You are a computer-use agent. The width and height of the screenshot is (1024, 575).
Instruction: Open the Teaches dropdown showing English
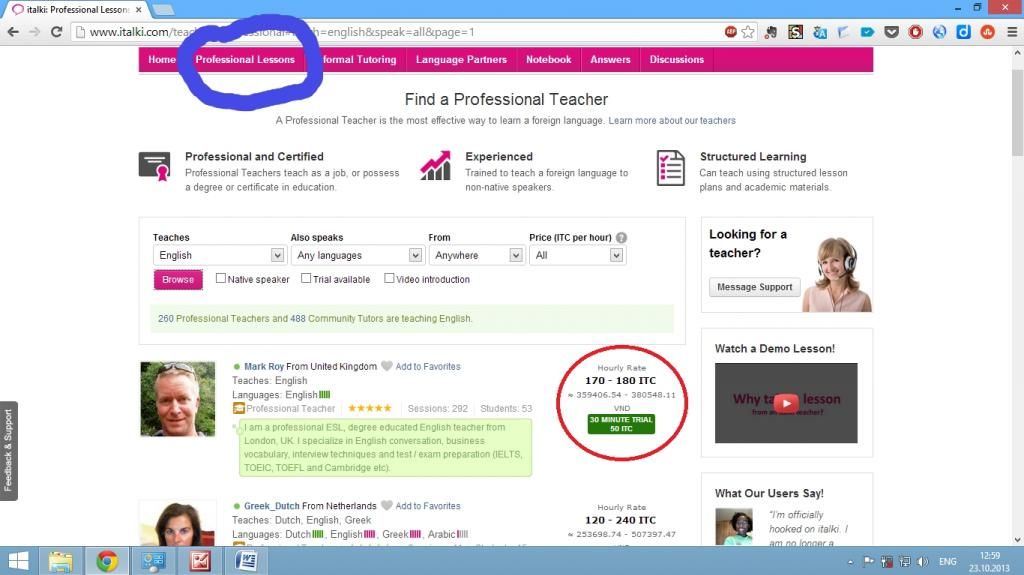pos(219,255)
